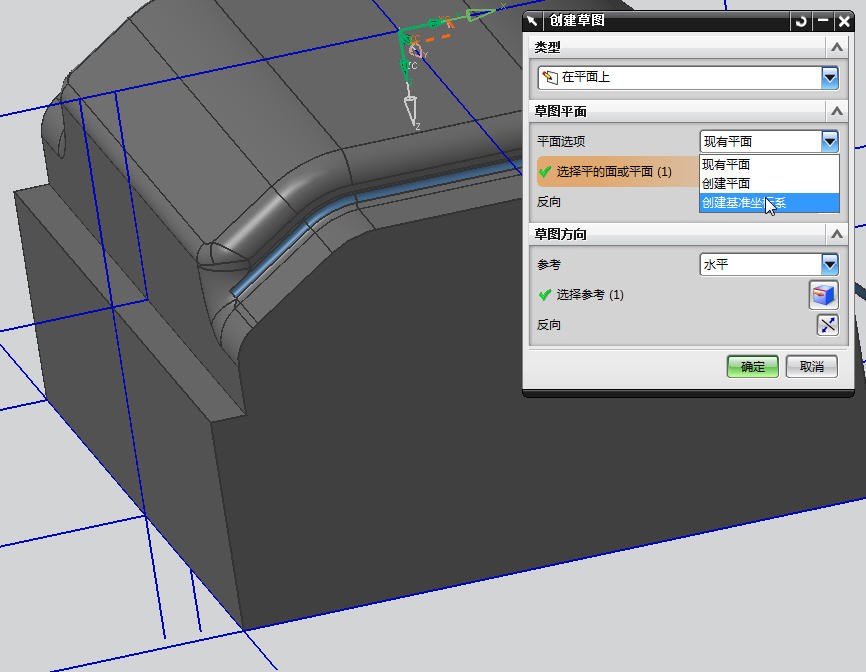Select 创建基准坐标系 from the dropdown list
This screenshot has width=866, height=672.
click(x=769, y=203)
